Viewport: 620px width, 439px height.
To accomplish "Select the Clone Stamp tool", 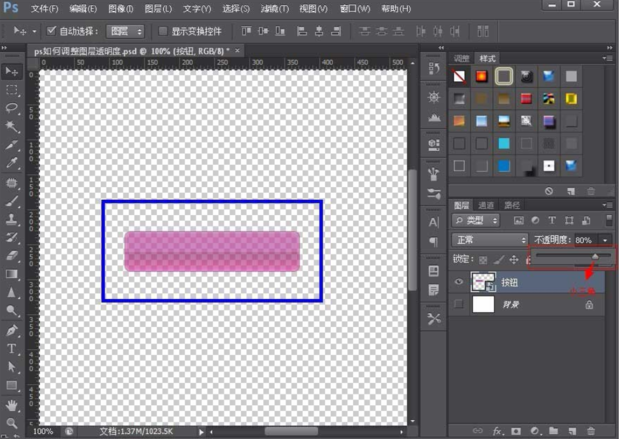I will pos(11,219).
